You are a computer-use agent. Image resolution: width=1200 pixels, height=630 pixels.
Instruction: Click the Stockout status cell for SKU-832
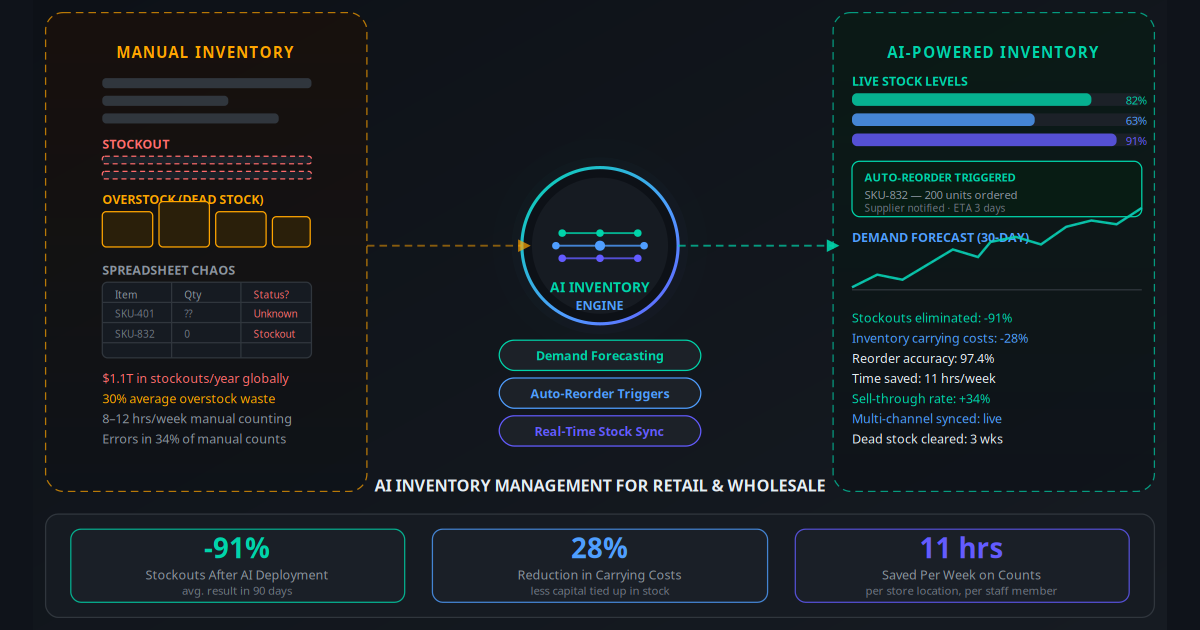click(275, 334)
